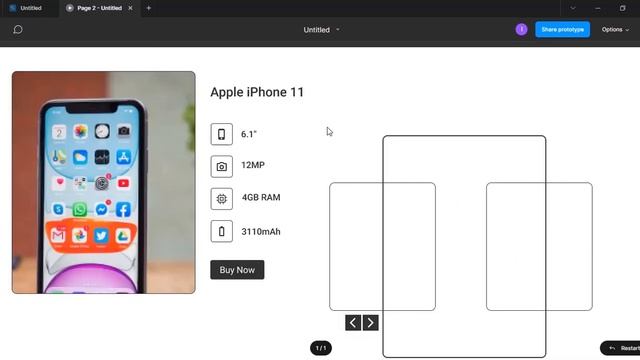The width and height of the screenshot is (640, 360).
Task: Click the Restart button
Action: (620, 348)
